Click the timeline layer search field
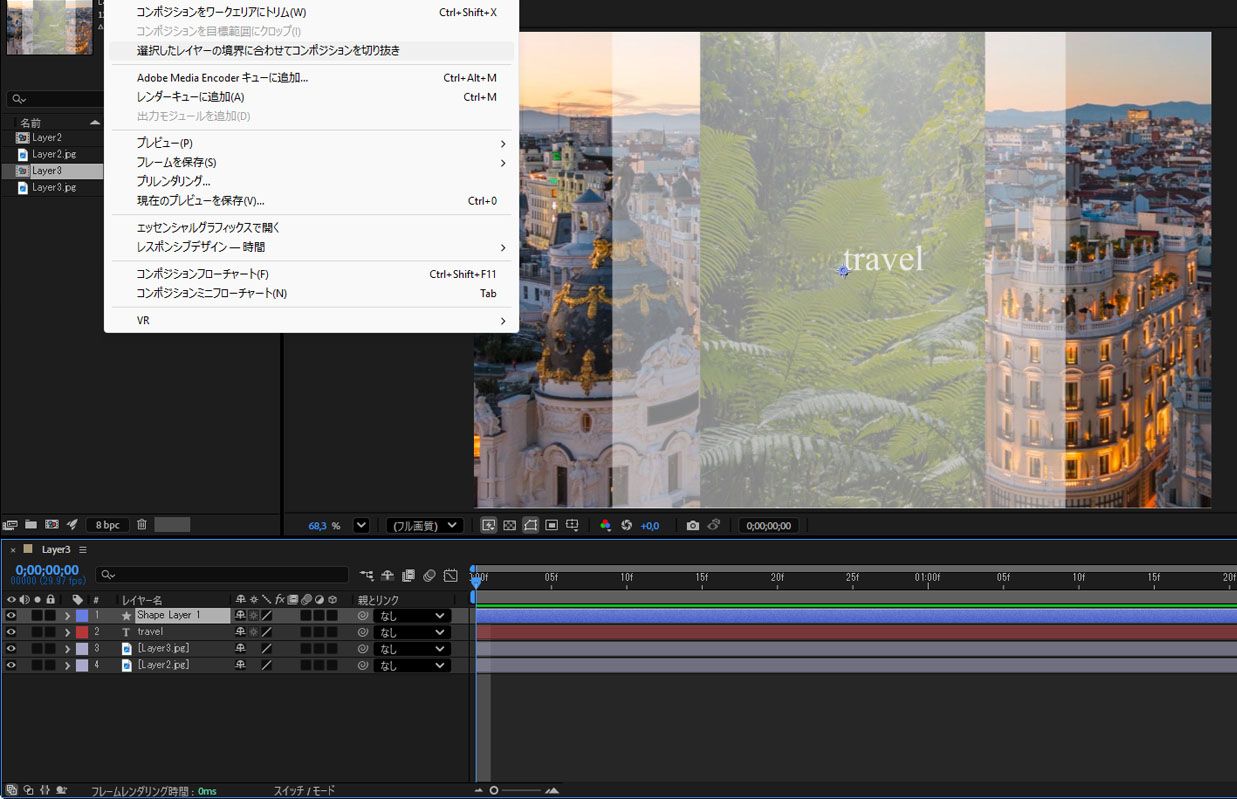This screenshot has width=1237, height=799. [222, 575]
